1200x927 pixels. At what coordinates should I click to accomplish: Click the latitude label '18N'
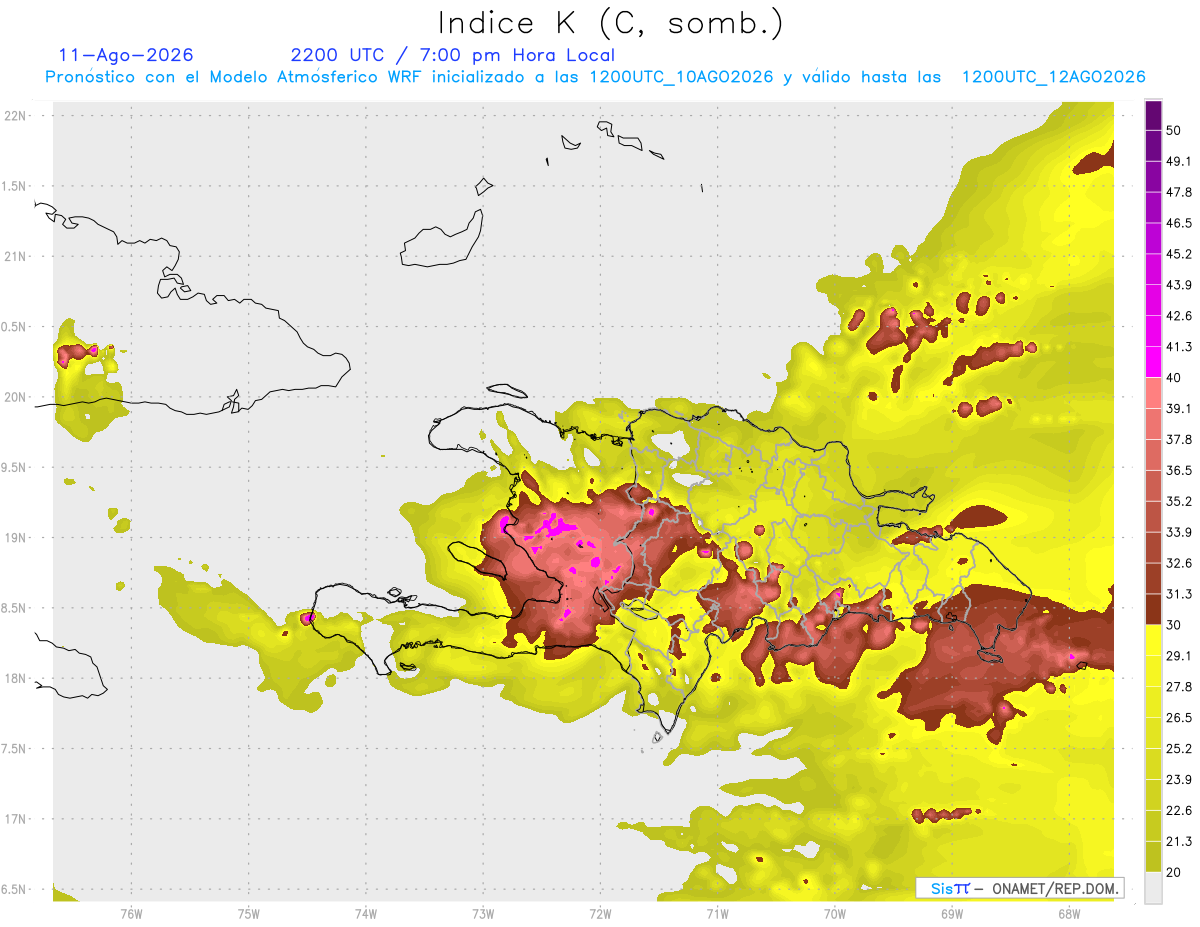(x=15, y=678)
